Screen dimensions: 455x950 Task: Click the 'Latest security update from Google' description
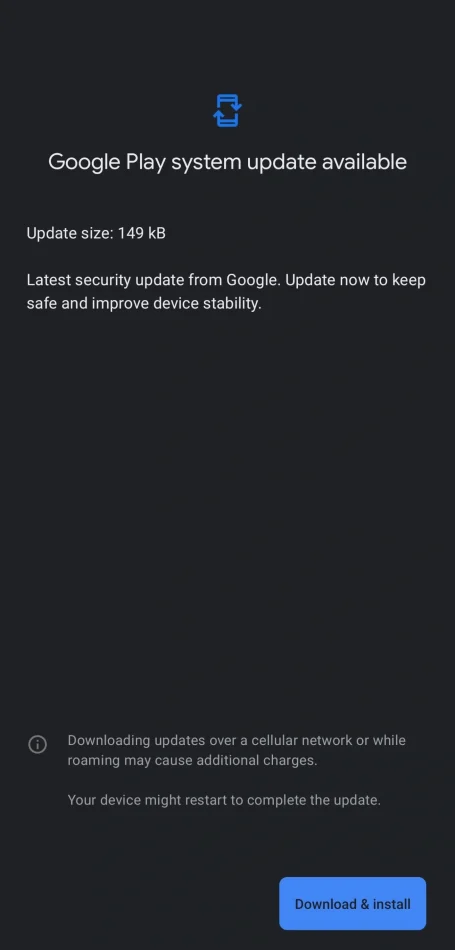pos(226,292)
